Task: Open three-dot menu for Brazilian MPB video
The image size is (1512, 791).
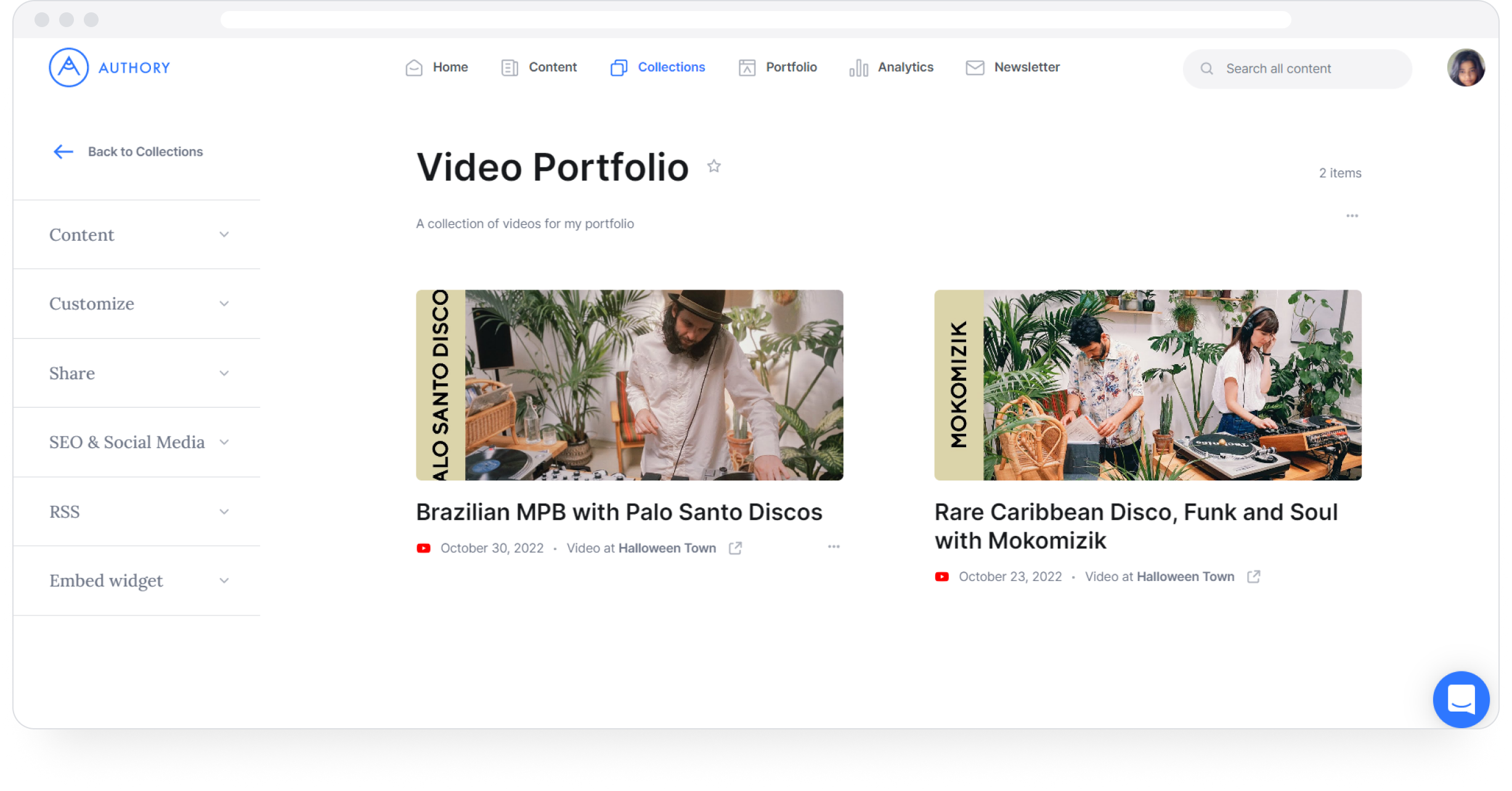Action: click(834, 546)
